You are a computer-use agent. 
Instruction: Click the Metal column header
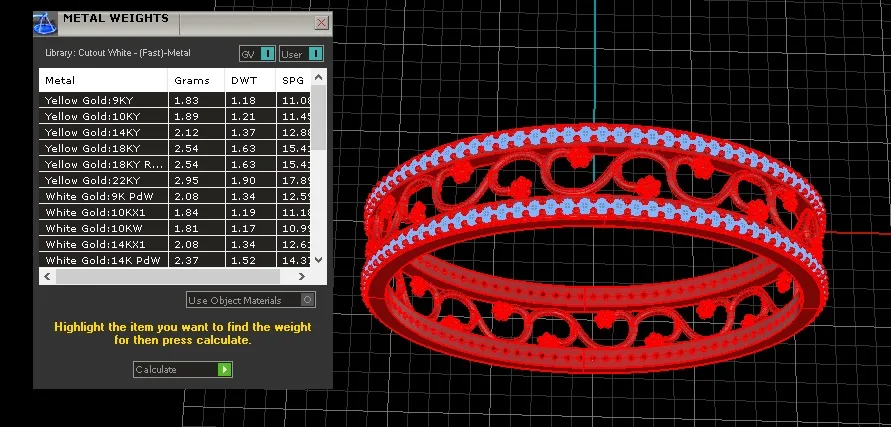[103, 81]
